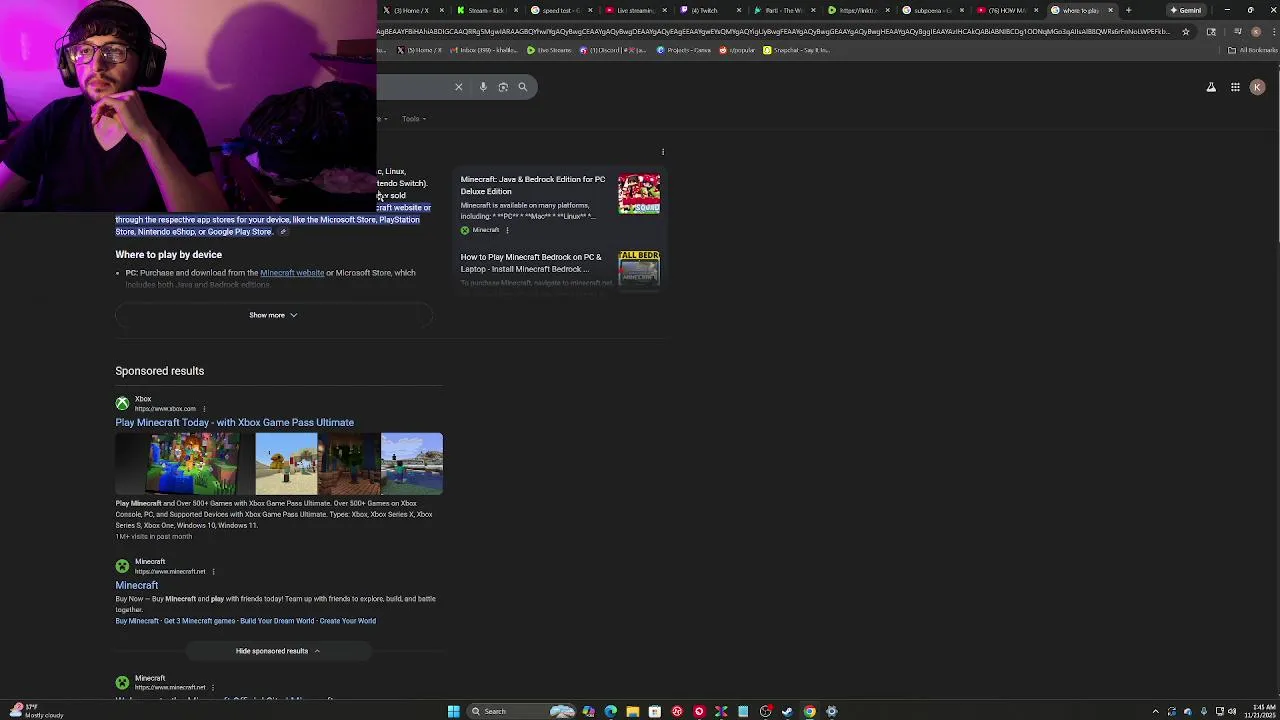The image size is (1280, 720).
Task: Copy link icon after highlighted answer text
Action: 283,232
